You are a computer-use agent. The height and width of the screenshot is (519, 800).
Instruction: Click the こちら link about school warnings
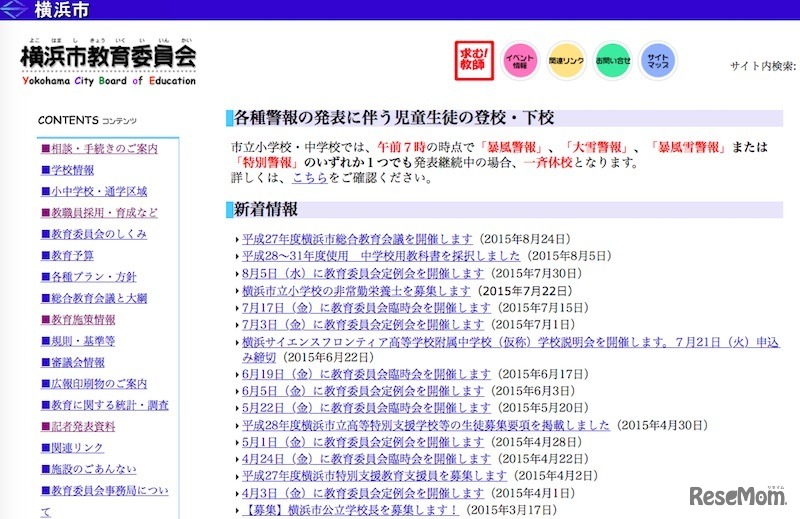click(x=310, y=178)
